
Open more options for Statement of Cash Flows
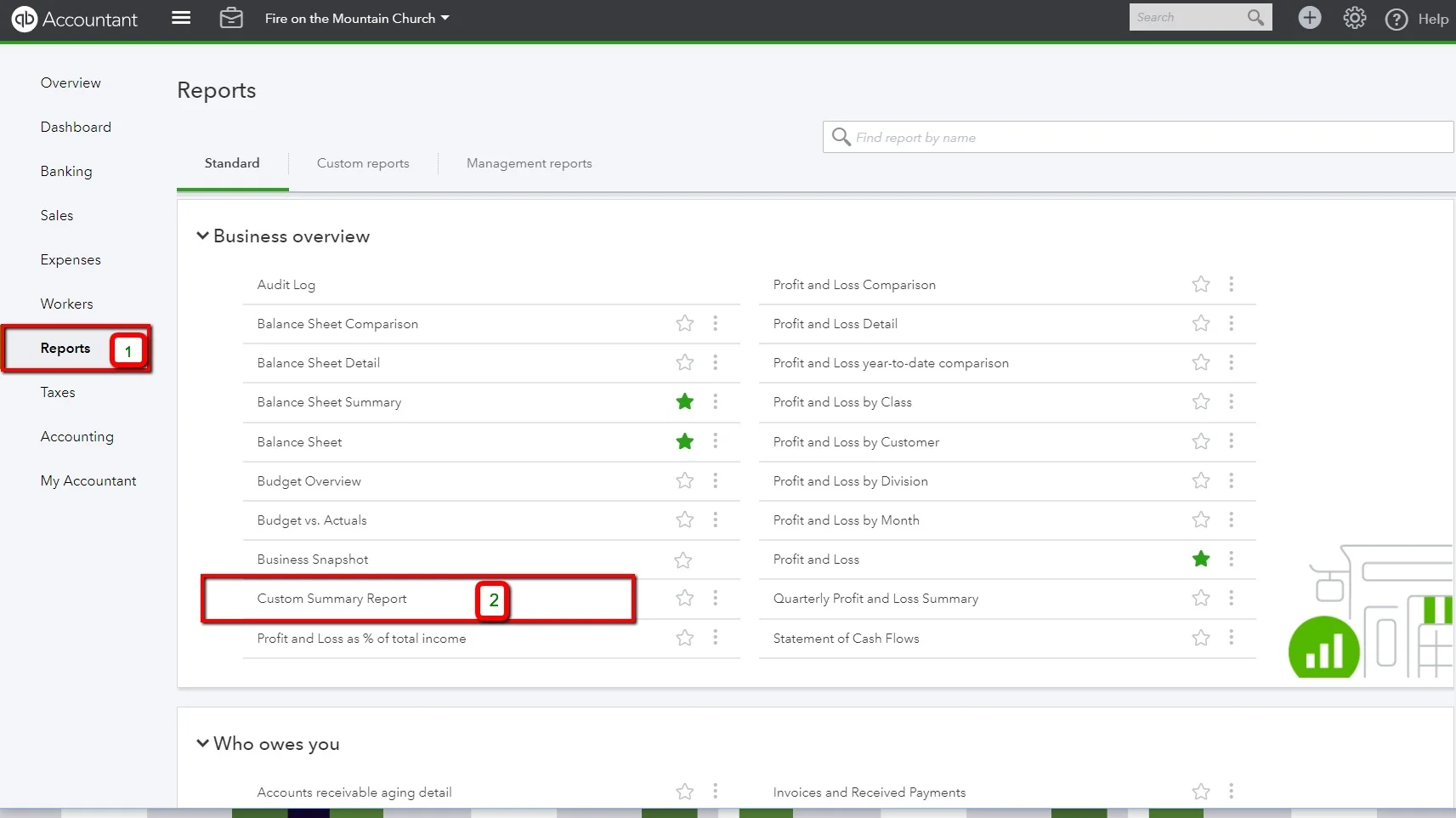(x=1231, y=637)
